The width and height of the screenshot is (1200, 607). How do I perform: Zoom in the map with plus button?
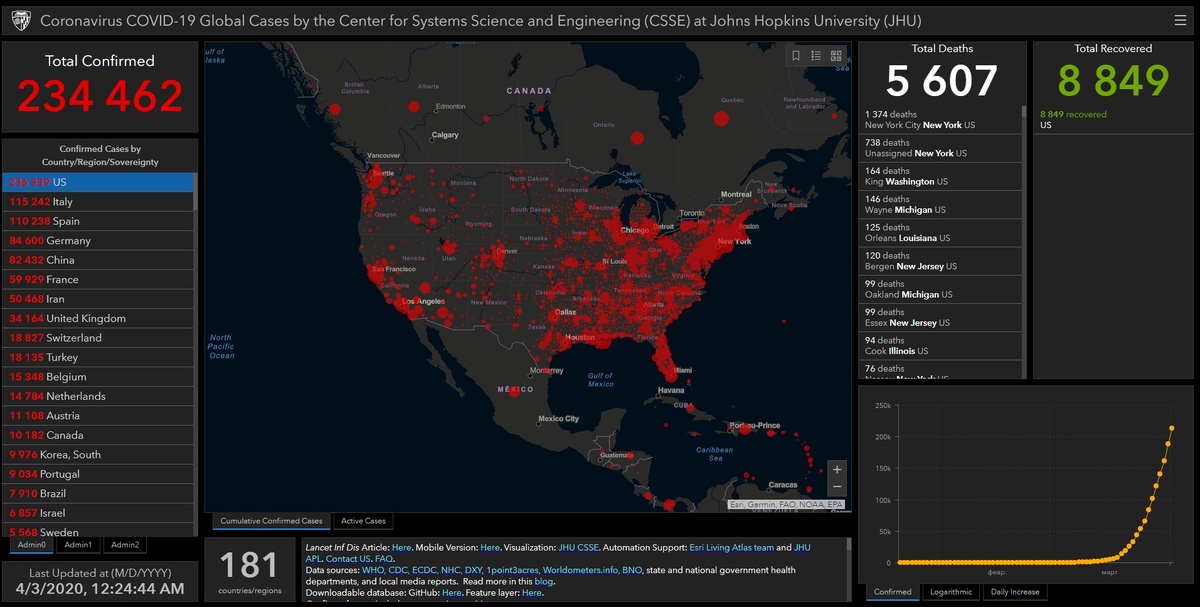pyautogui.click(x=837, y=469)
